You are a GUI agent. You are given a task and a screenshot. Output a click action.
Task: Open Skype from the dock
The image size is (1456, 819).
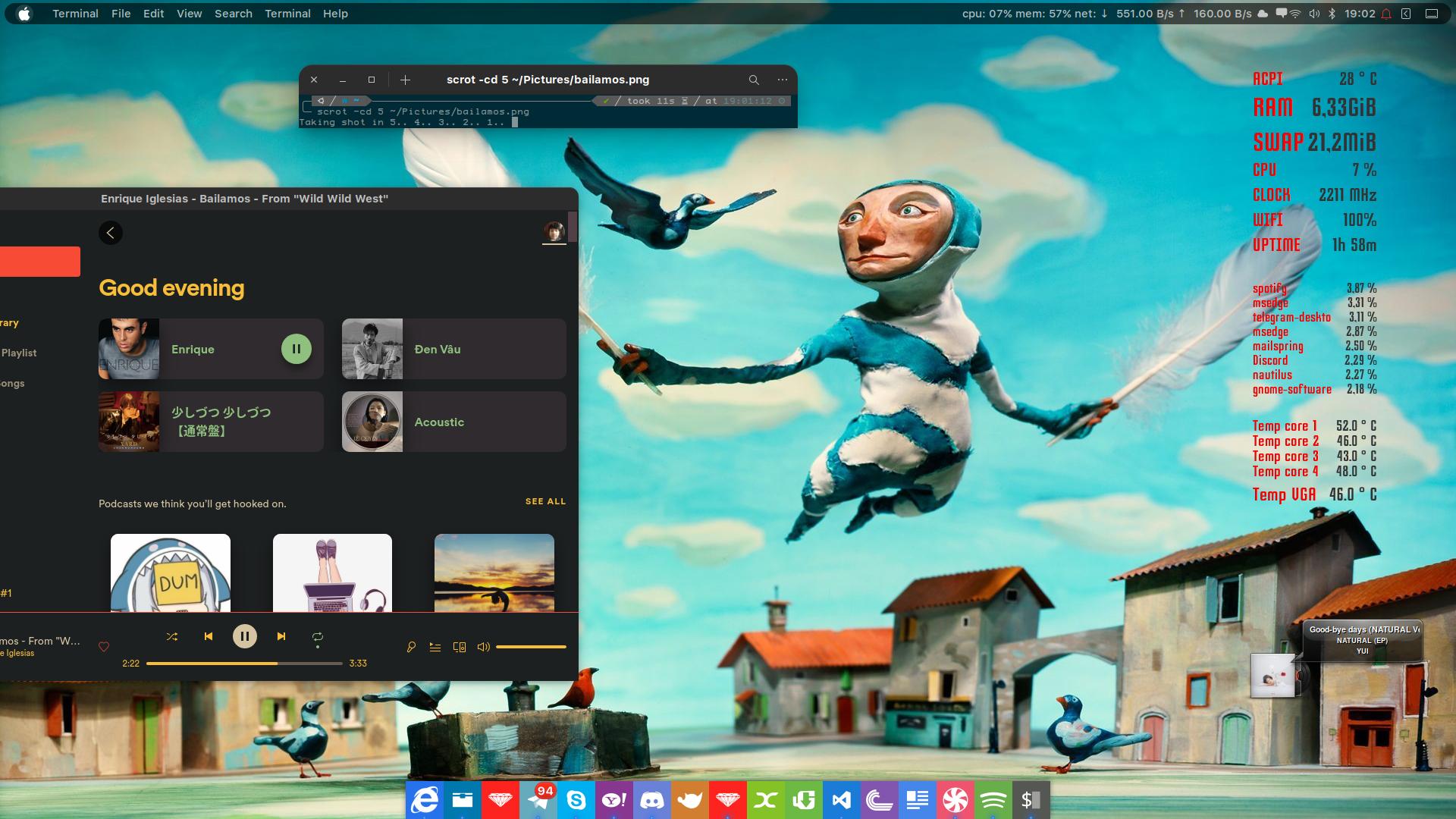coord(576,800)
